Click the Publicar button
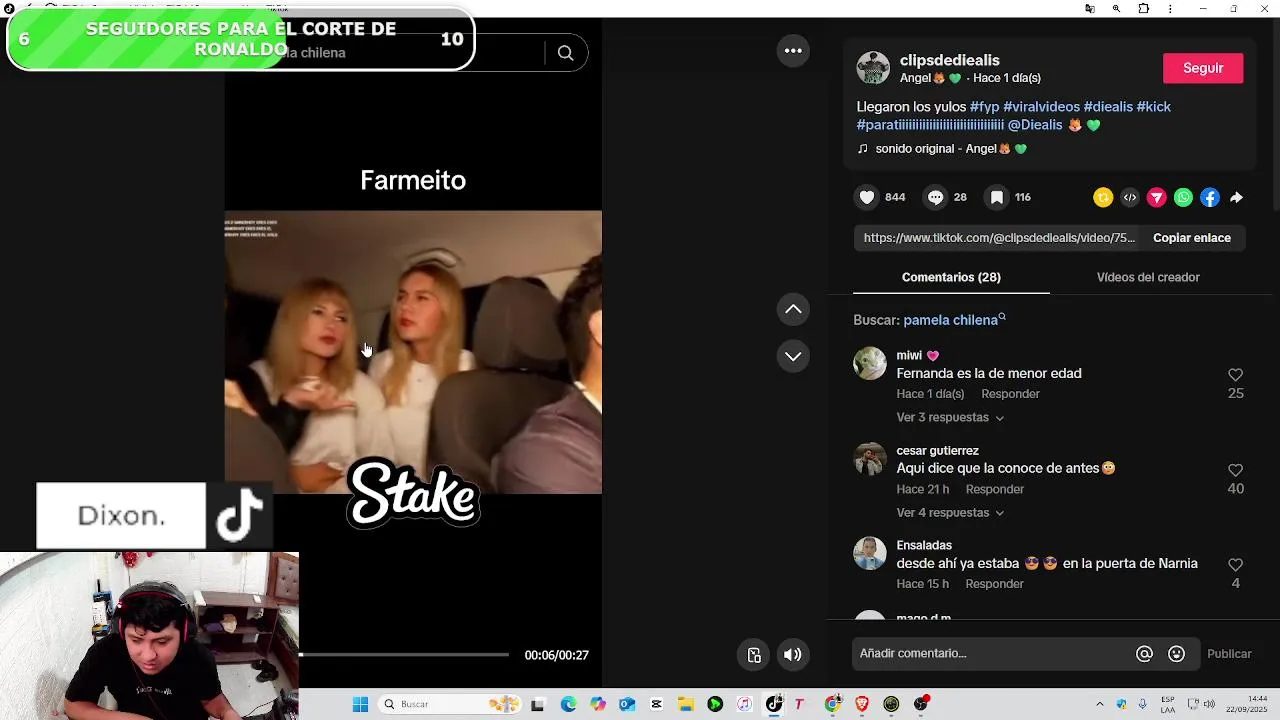Viewport: 1280px width, 720px height. [1229, 654]
